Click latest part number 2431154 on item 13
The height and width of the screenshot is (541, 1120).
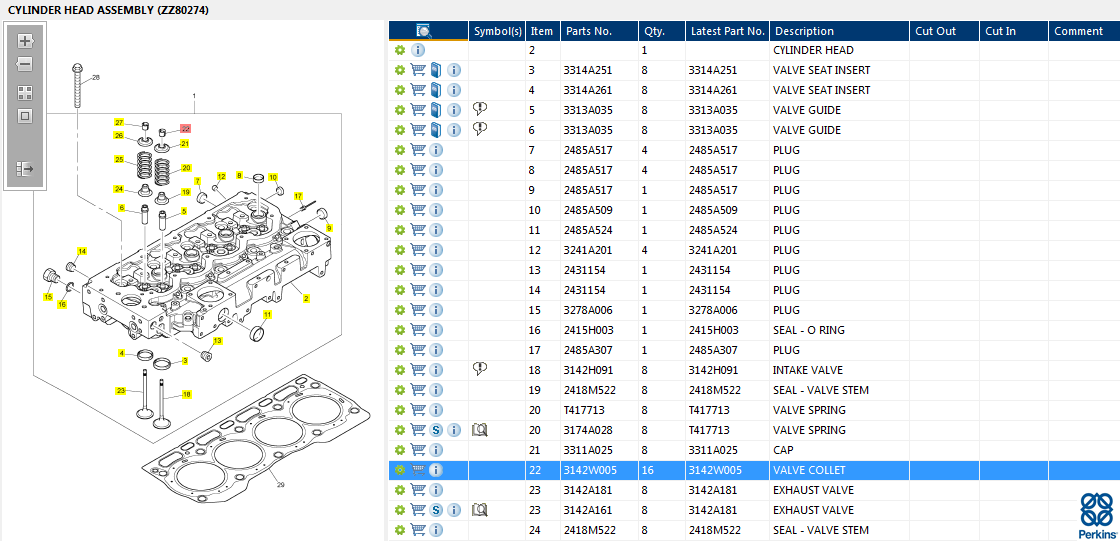710,270
